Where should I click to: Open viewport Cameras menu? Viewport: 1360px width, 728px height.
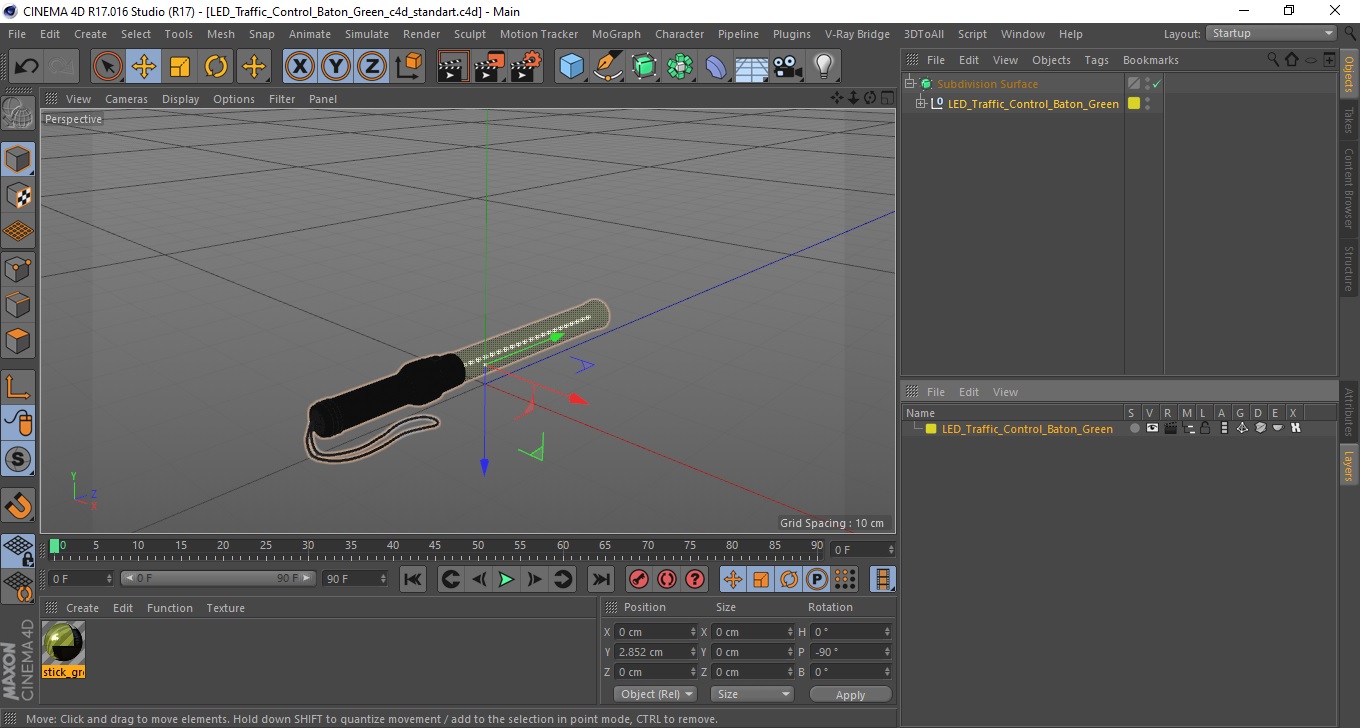126,99
